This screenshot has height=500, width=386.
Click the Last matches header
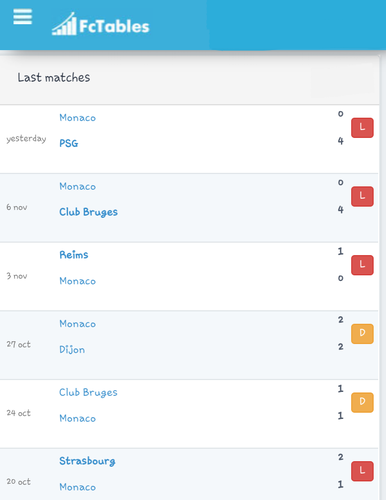pos(54,78)
